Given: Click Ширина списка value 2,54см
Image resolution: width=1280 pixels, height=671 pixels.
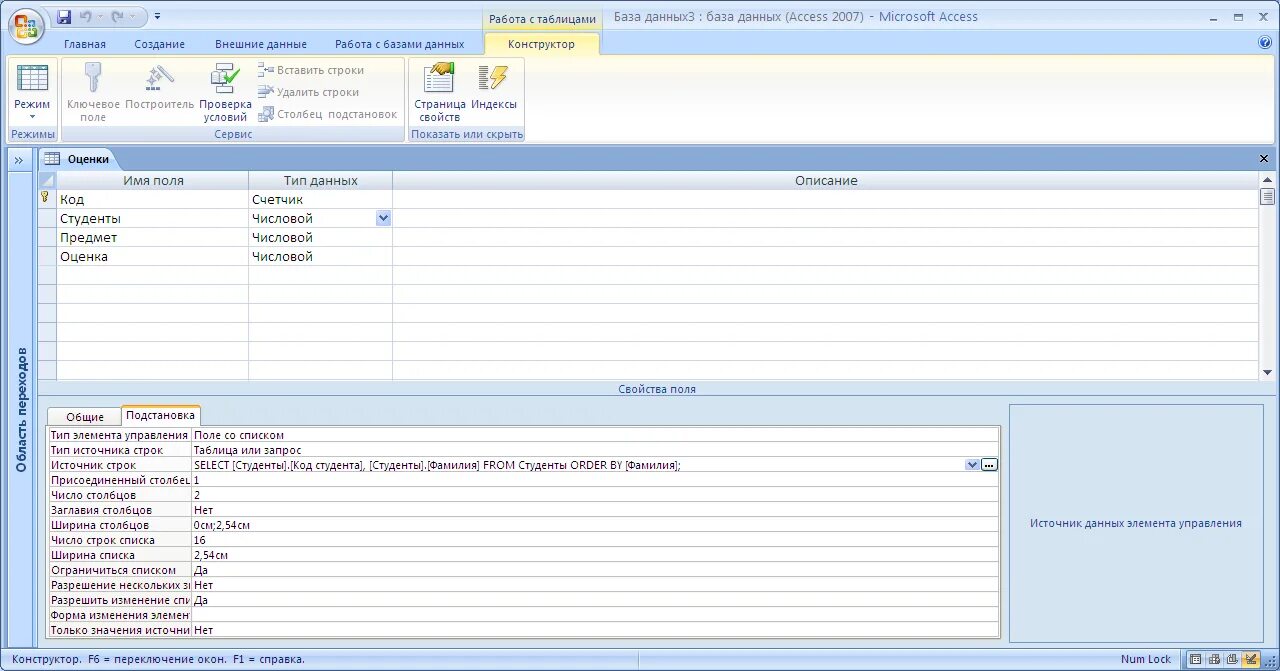Looking at the screenshot, I should tap(595, 555).
